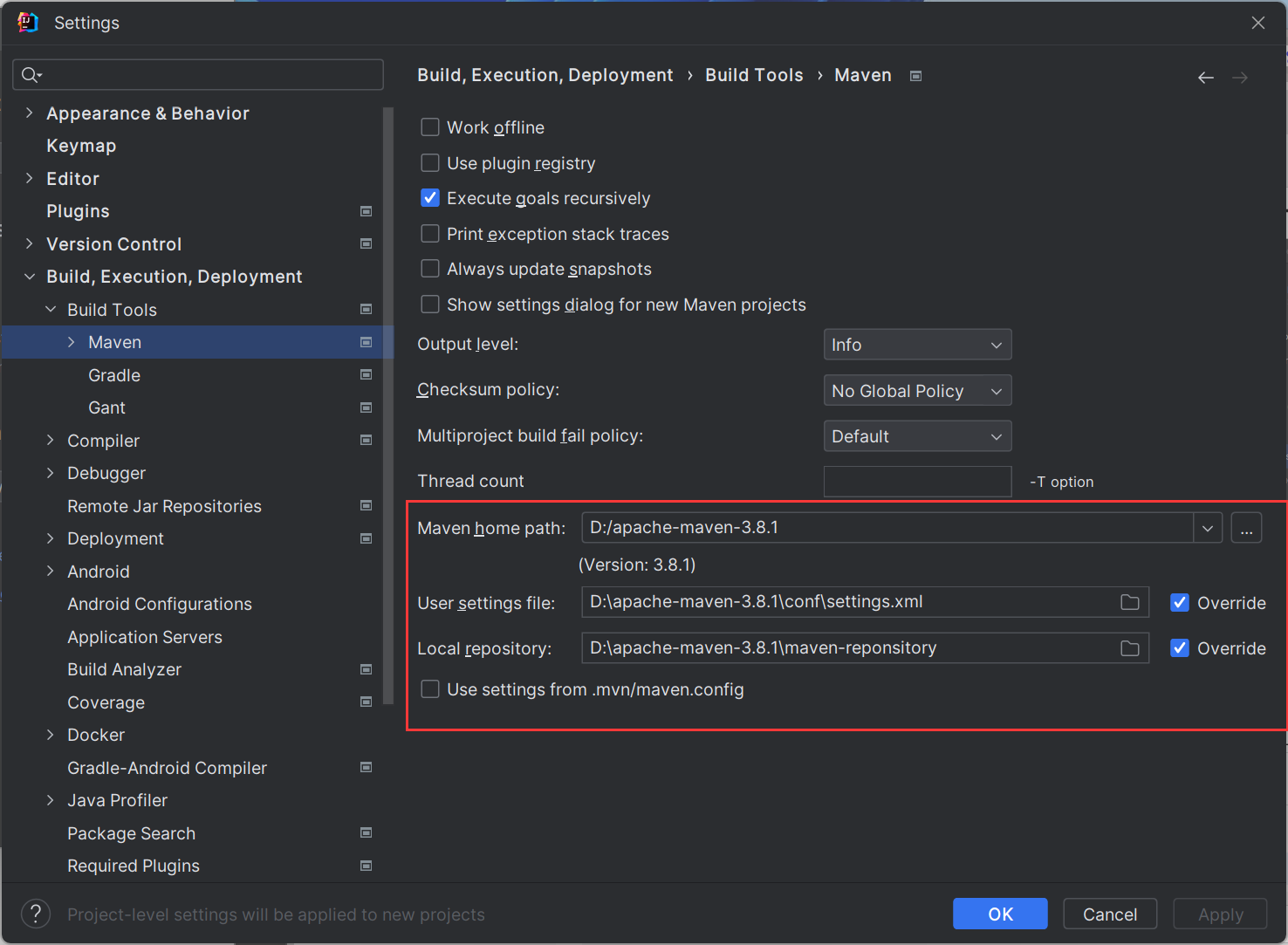This screenshot has width=1288, height=945.
Task: Expand the Debugger node
Action: point(51,473)
